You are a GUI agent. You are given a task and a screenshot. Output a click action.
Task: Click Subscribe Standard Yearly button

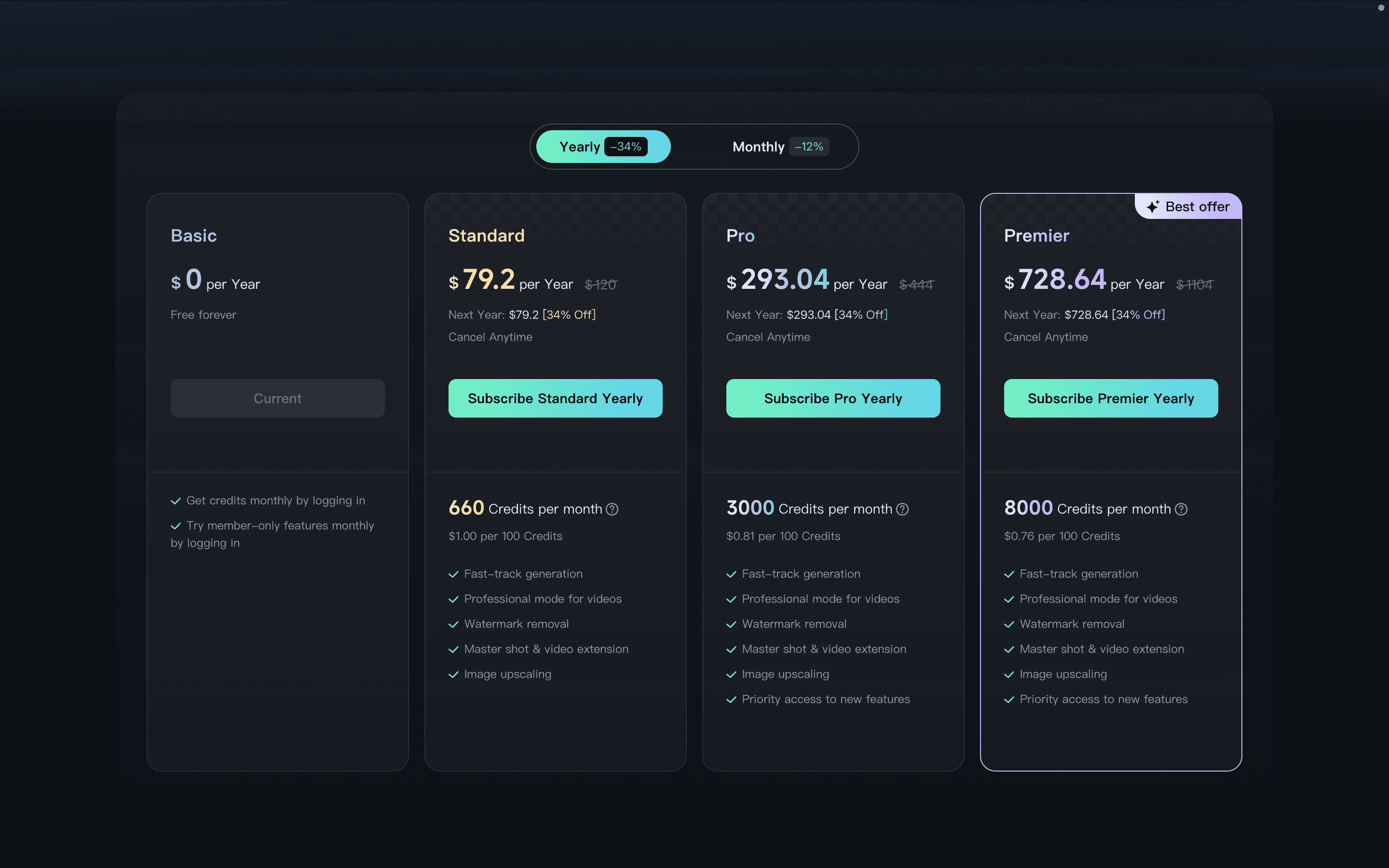555,398
